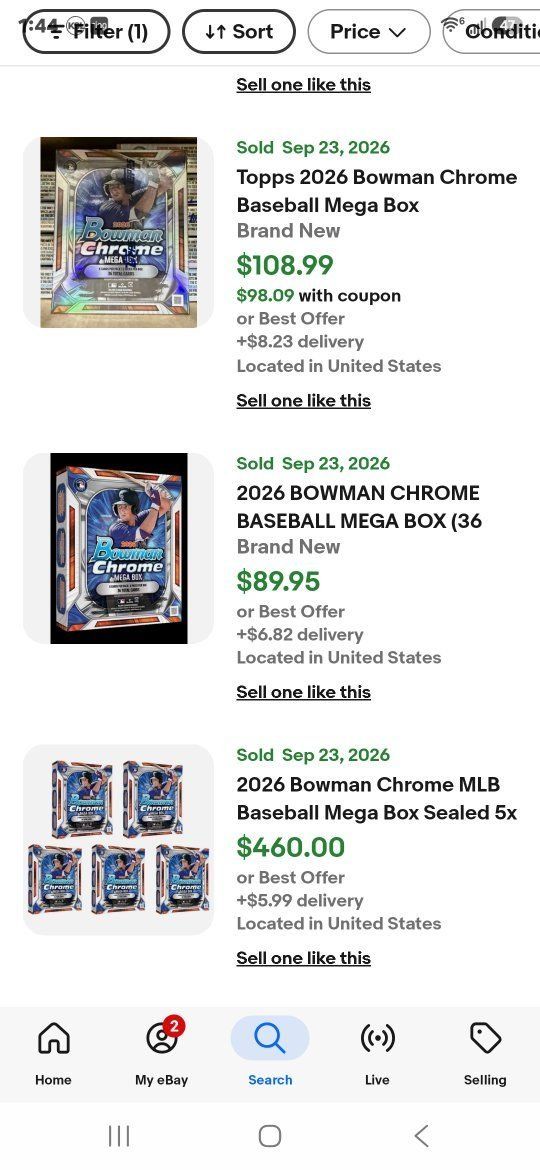Tap Sell one like this under $108.99 item
Viewport: 540px width, 1170px height.
point(304,401)
